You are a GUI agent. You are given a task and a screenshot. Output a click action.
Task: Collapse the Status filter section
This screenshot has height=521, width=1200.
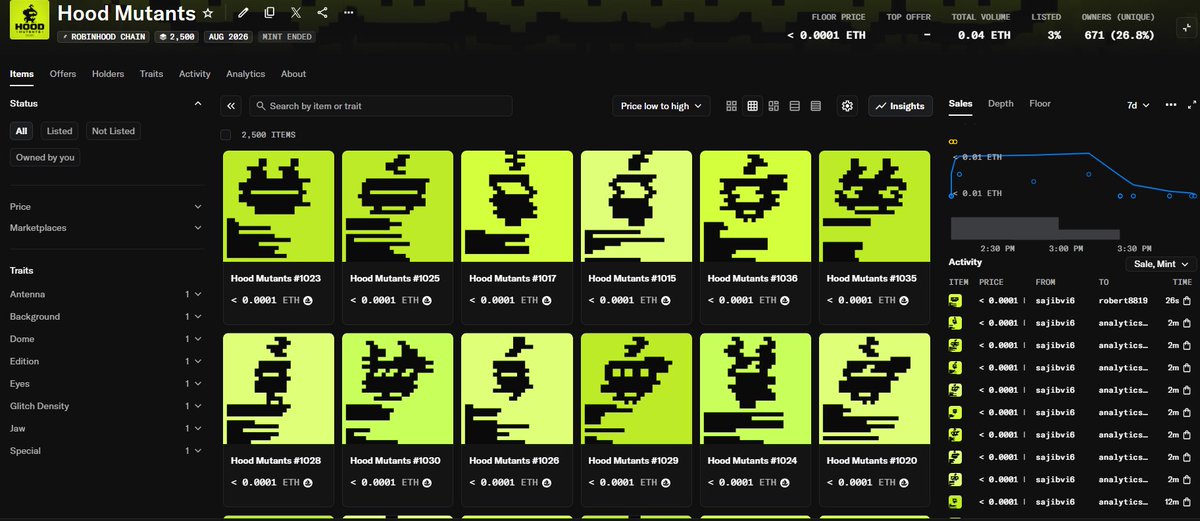pyautogui.click(x=106, y=103)
